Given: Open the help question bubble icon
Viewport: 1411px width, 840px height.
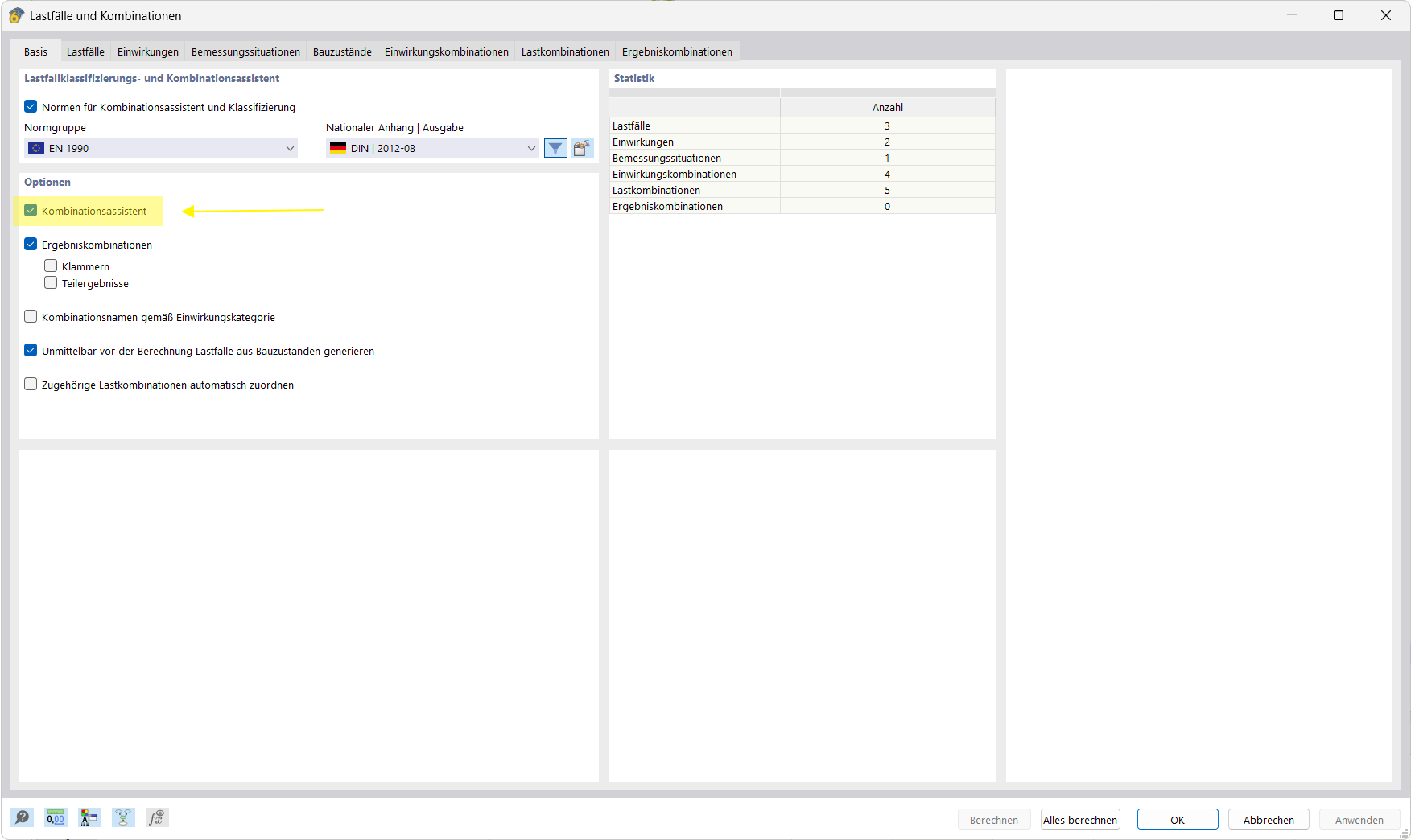Looking at the screenshot, I should (23, 817).
